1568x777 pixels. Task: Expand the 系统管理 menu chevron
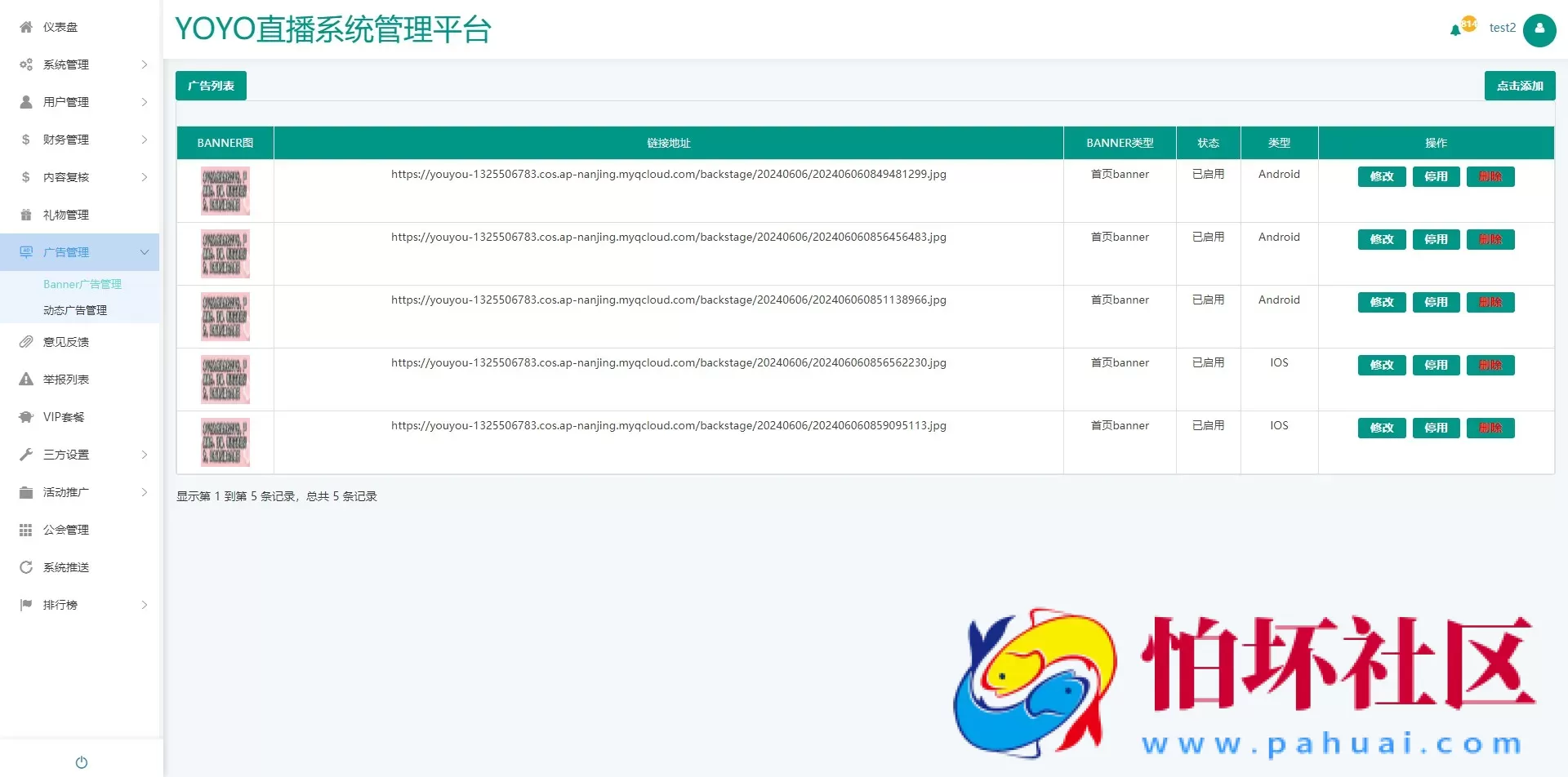[145, 64]
